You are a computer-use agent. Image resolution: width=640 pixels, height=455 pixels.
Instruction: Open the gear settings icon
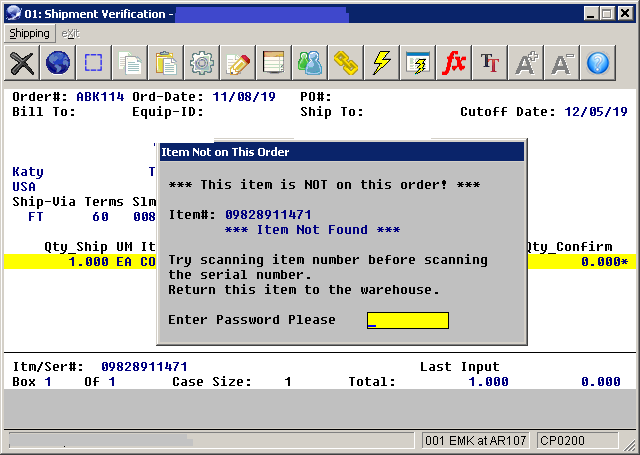click(x=201, y=63)
